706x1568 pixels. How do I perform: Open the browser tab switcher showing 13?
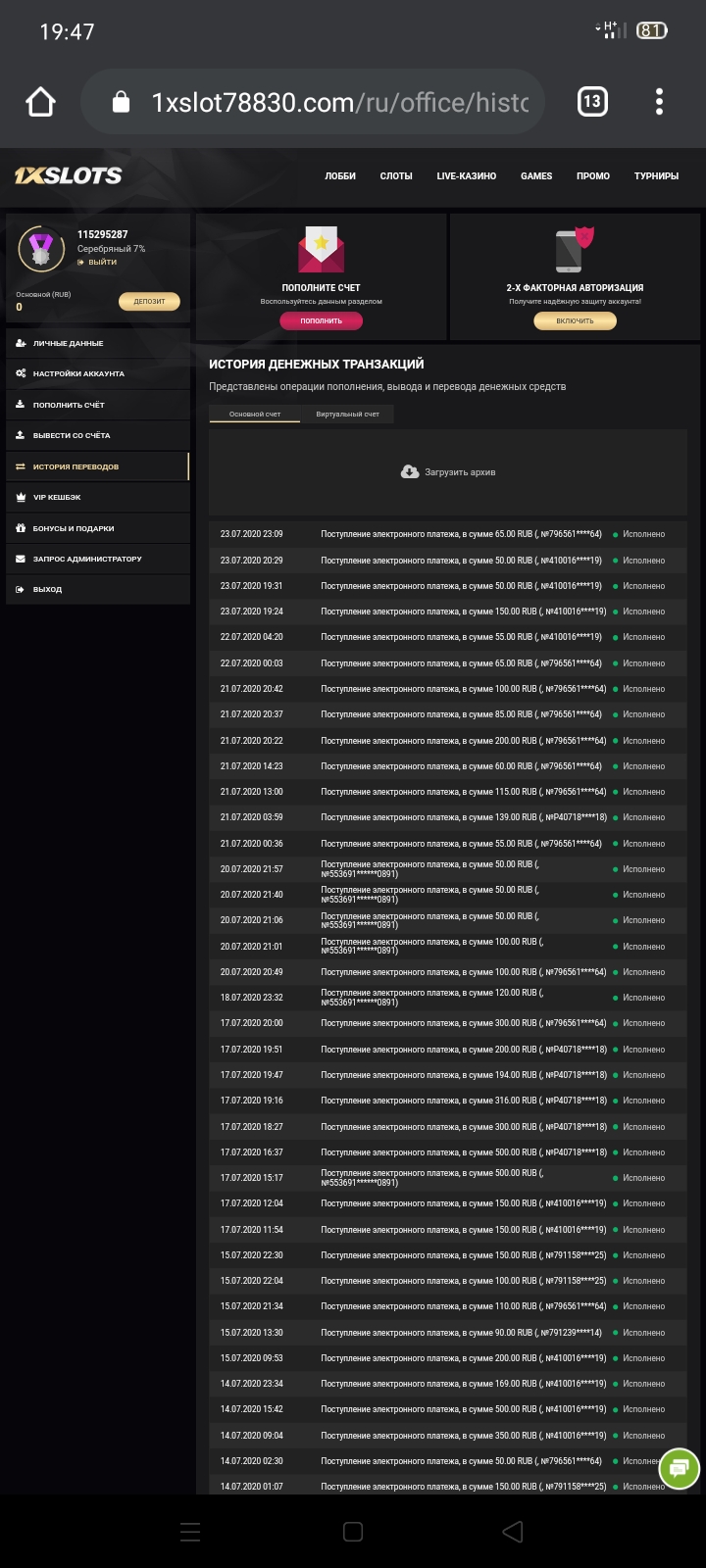tap(592, 102)
